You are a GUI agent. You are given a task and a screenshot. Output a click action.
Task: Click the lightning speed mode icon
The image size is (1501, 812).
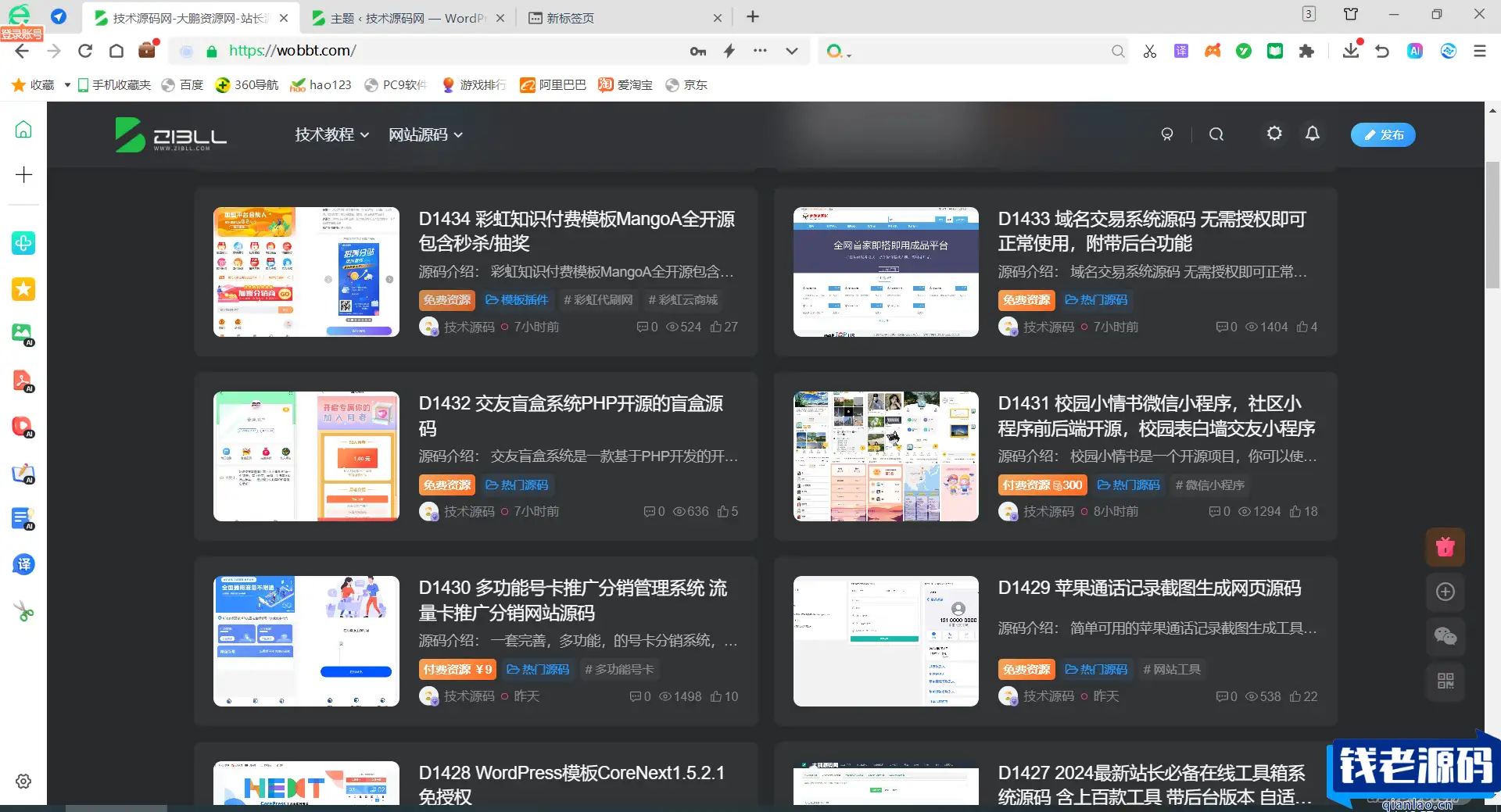coord(729,51)
